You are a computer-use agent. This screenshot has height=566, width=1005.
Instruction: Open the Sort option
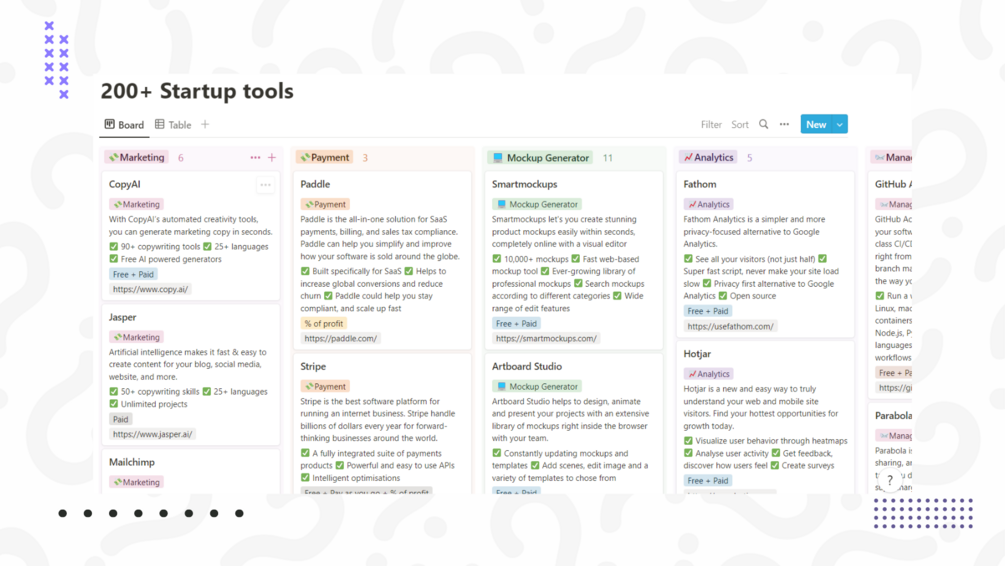pos(740,125)
